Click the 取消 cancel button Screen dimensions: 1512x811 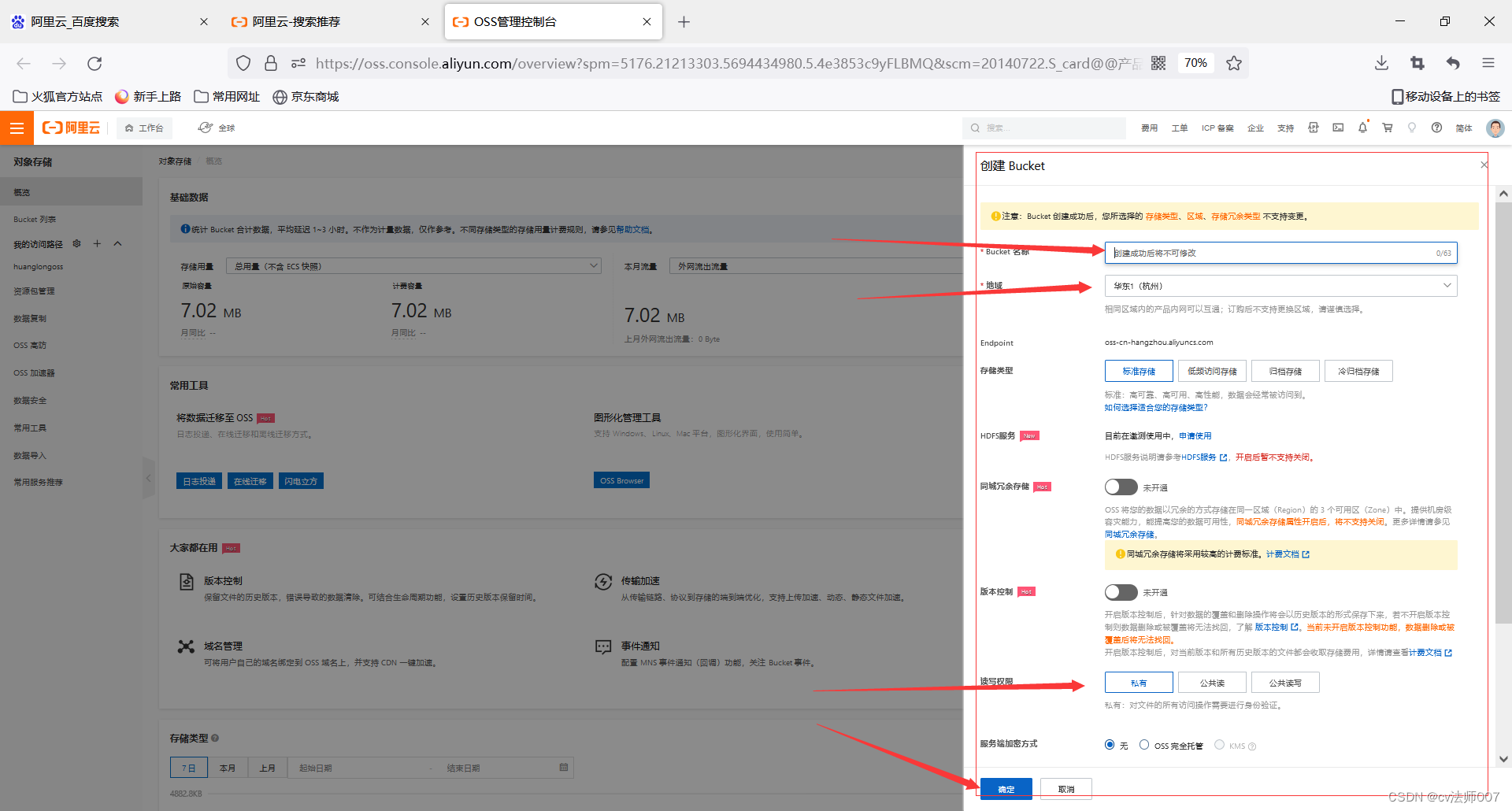click(x=1066, y=789)
